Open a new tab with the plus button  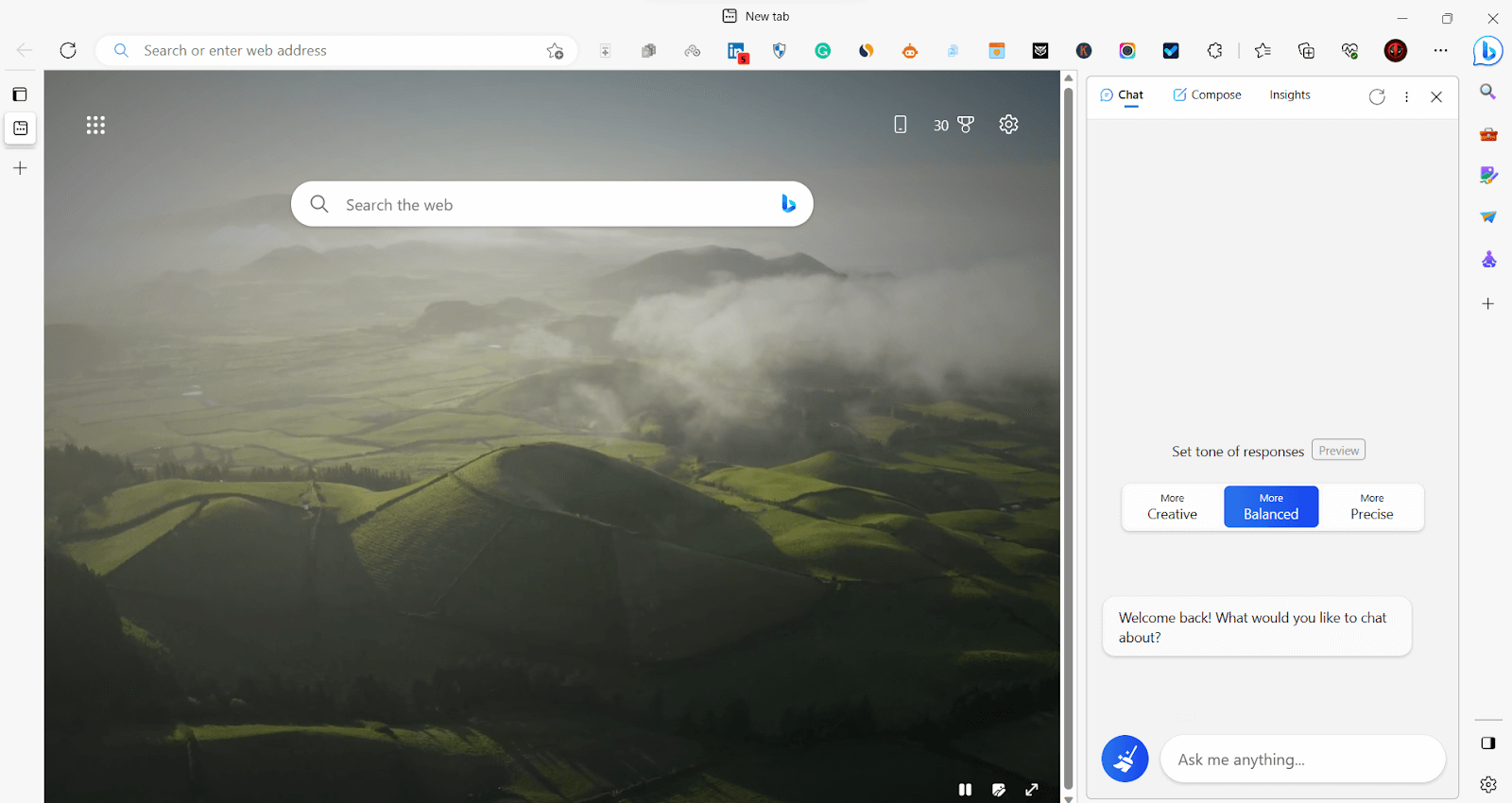[x=20, y=168]
